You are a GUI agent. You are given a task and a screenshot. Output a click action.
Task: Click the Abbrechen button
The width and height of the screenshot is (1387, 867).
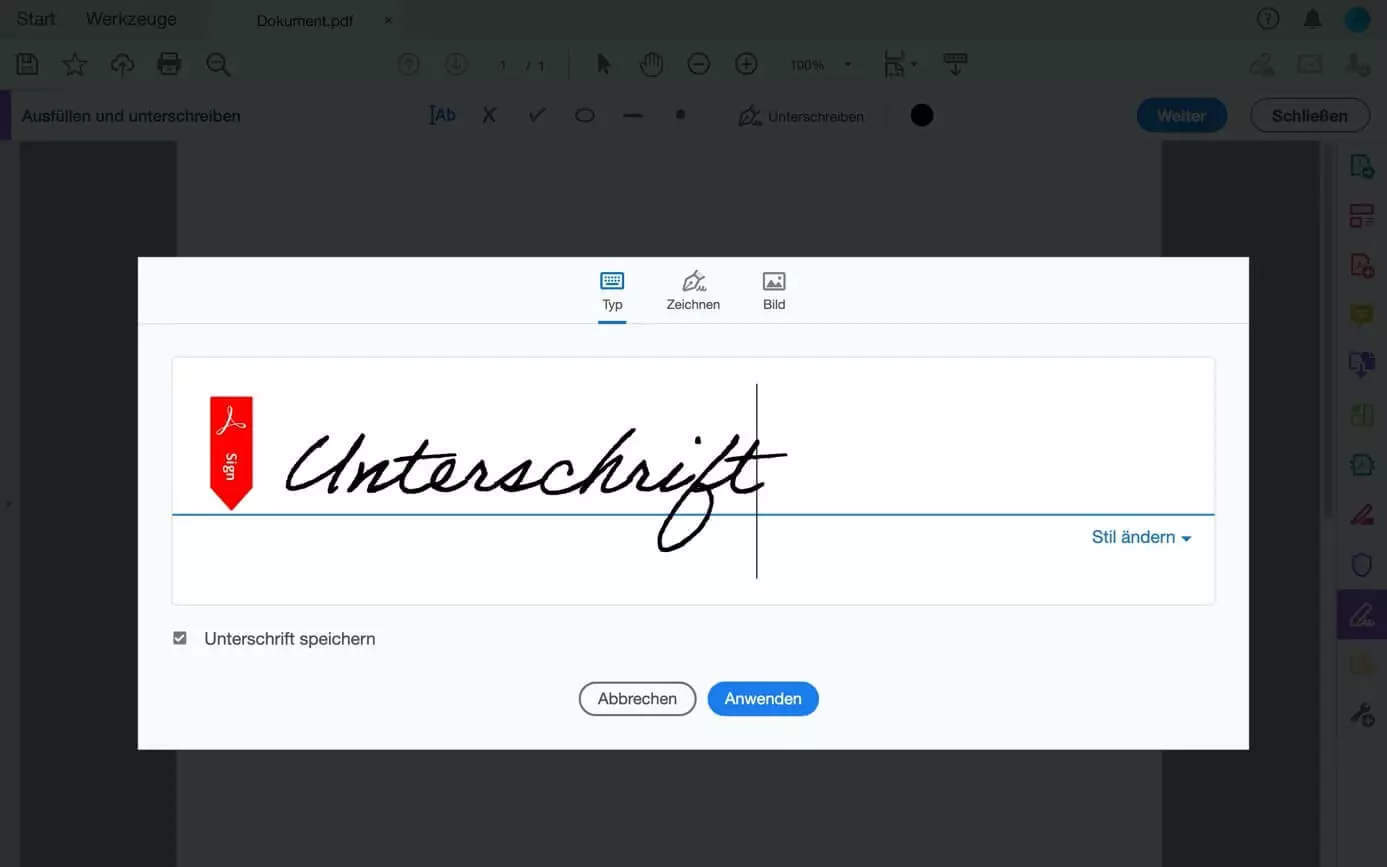[x=637, y=699]
